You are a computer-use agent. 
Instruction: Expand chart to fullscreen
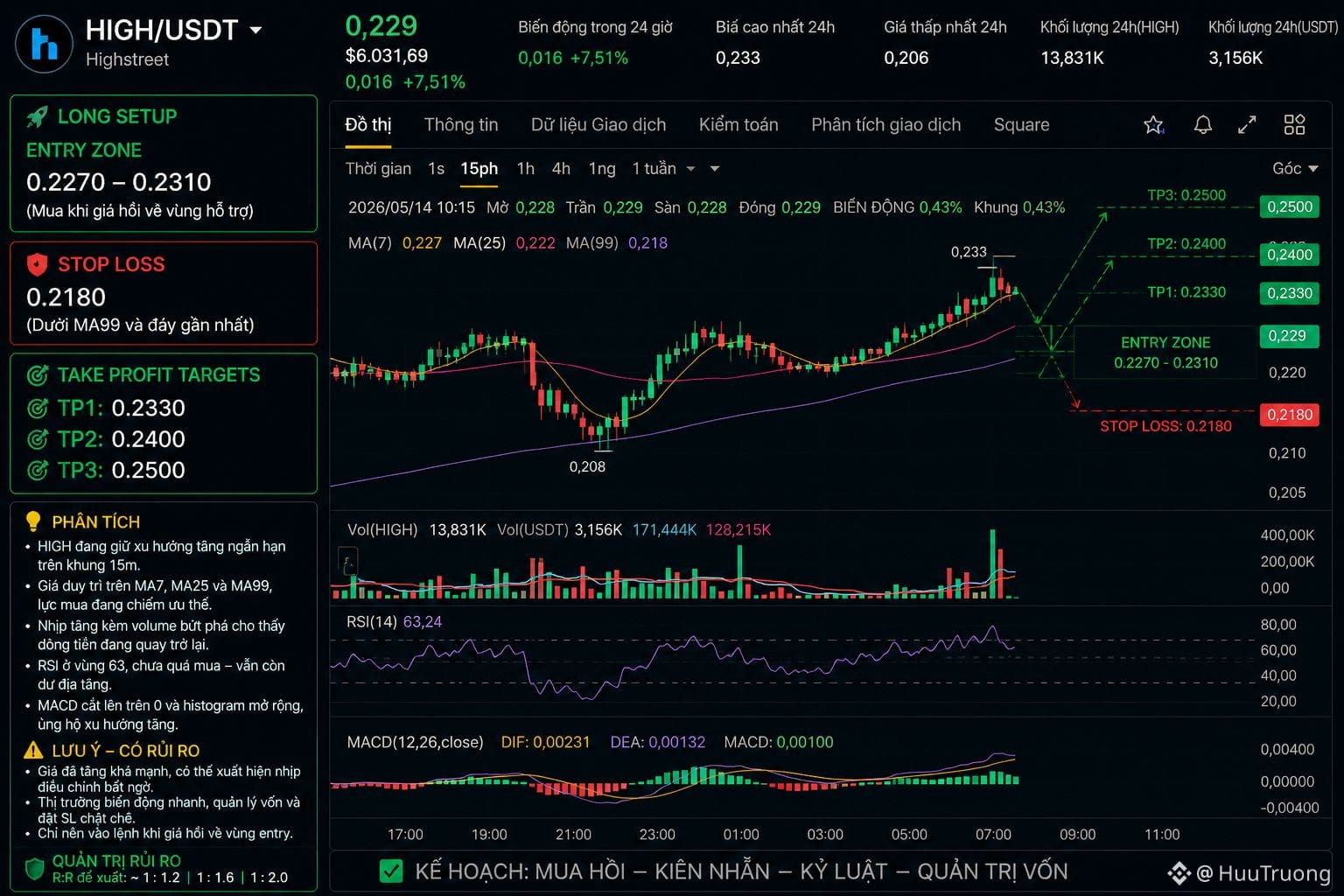1247,125
